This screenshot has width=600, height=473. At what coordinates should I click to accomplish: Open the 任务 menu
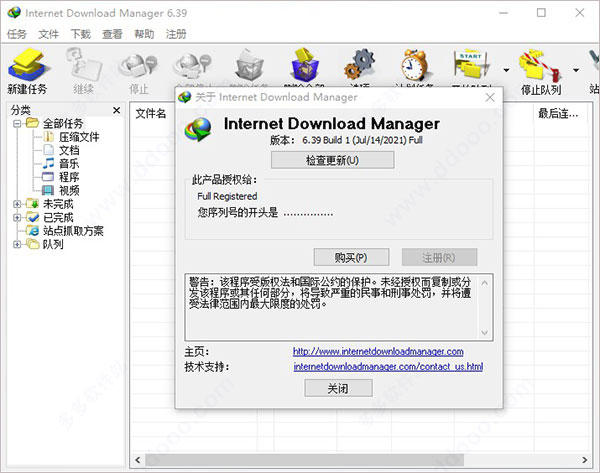pyautogui.click(x=17, y=34)
